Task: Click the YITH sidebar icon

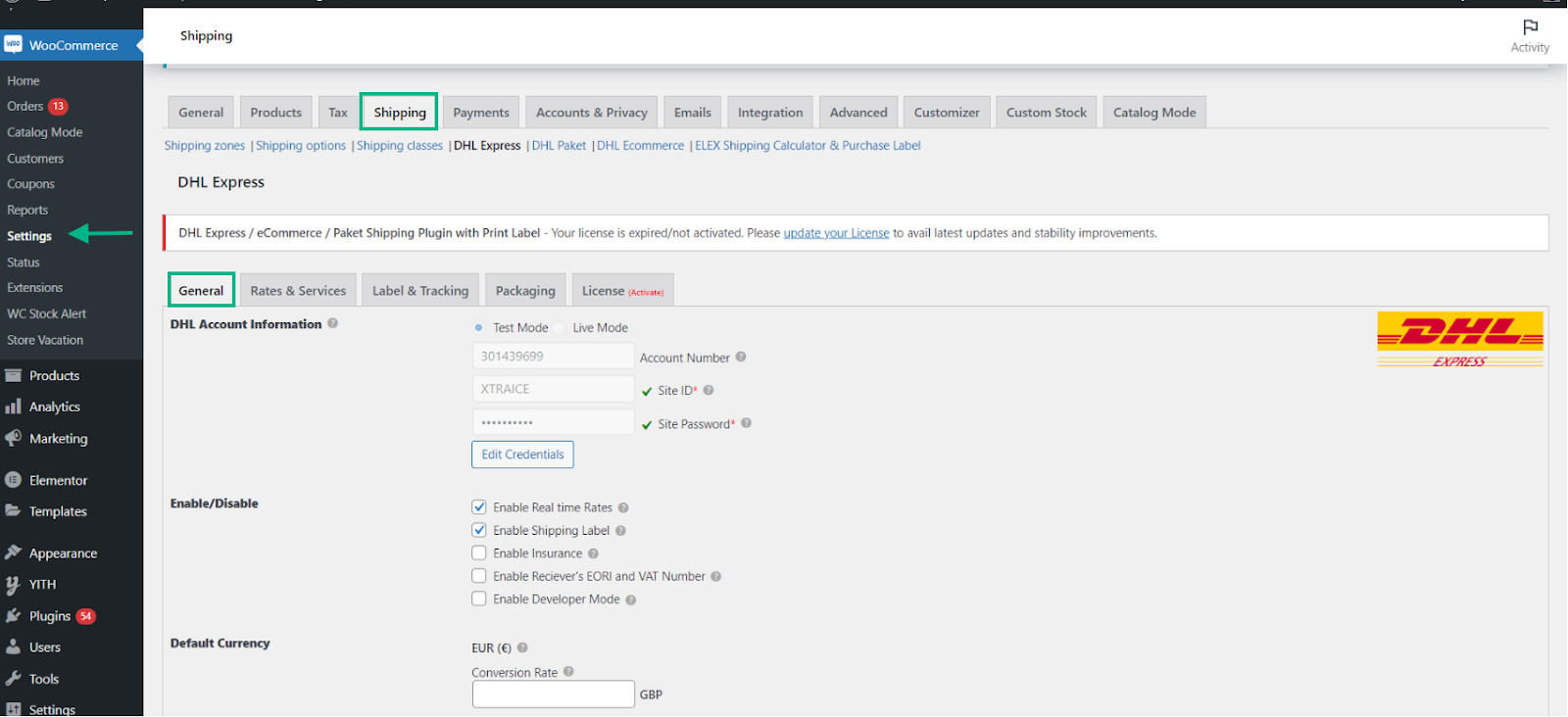Action: tap(13, 585)
